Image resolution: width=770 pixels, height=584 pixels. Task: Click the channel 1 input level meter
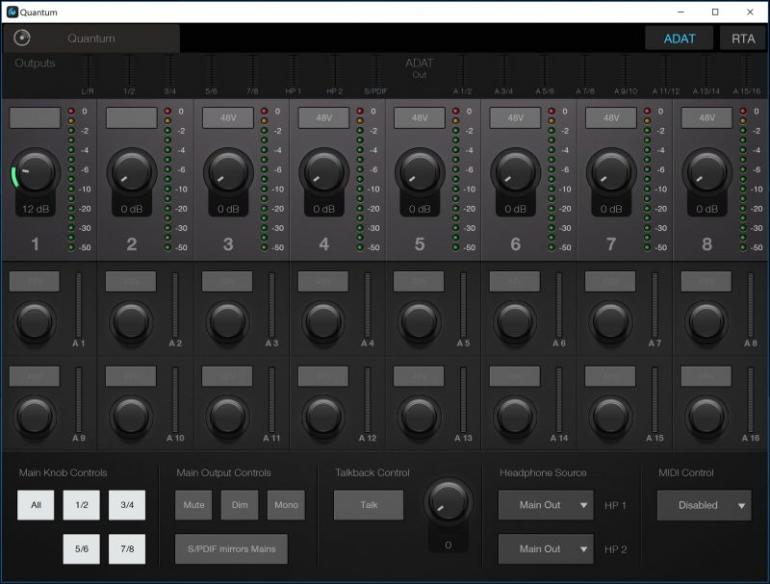click(71, 179)
